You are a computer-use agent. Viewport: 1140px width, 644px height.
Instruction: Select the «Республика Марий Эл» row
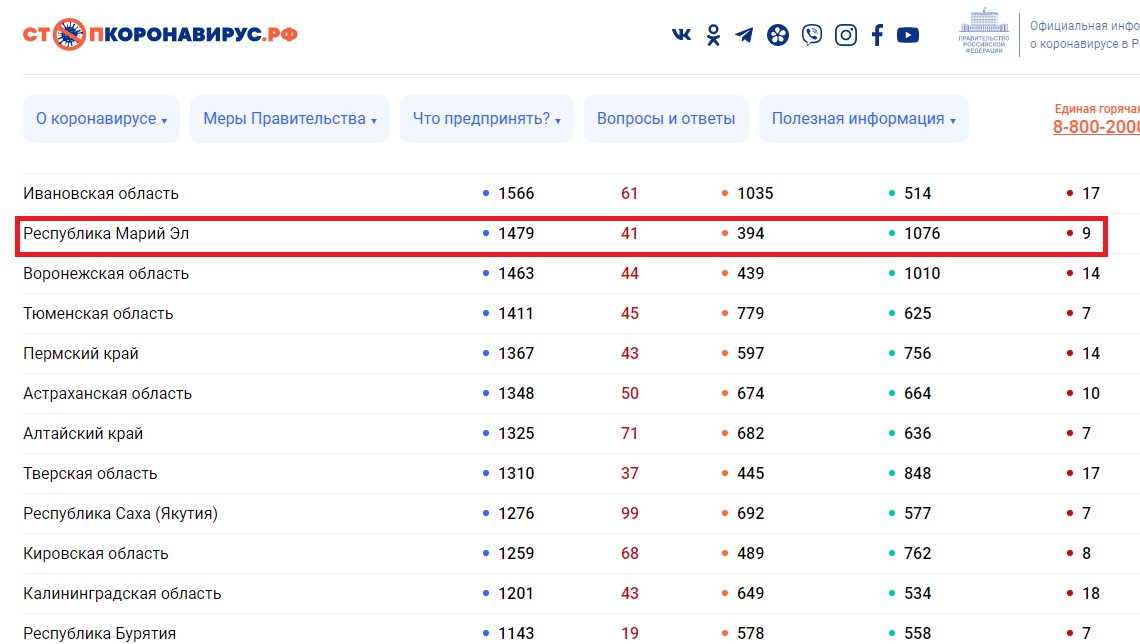(x=106, y=234)
